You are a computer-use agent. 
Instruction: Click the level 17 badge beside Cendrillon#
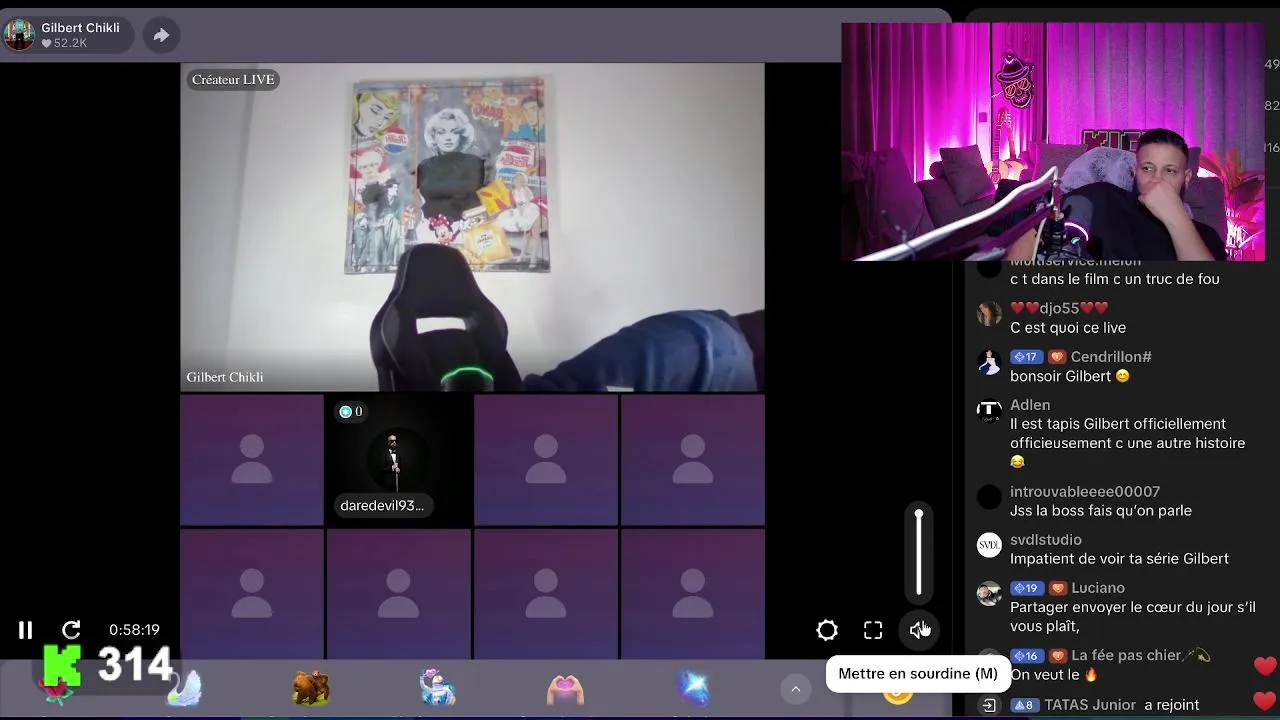click(1026, 357)
